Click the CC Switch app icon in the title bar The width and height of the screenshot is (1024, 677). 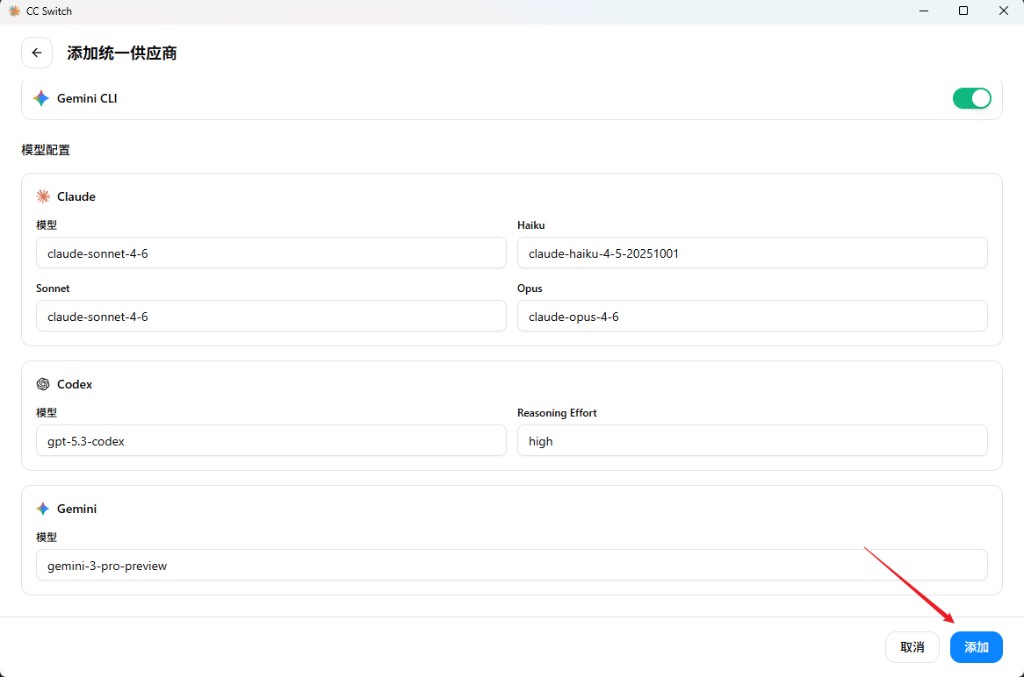click(x=14, y=11)
